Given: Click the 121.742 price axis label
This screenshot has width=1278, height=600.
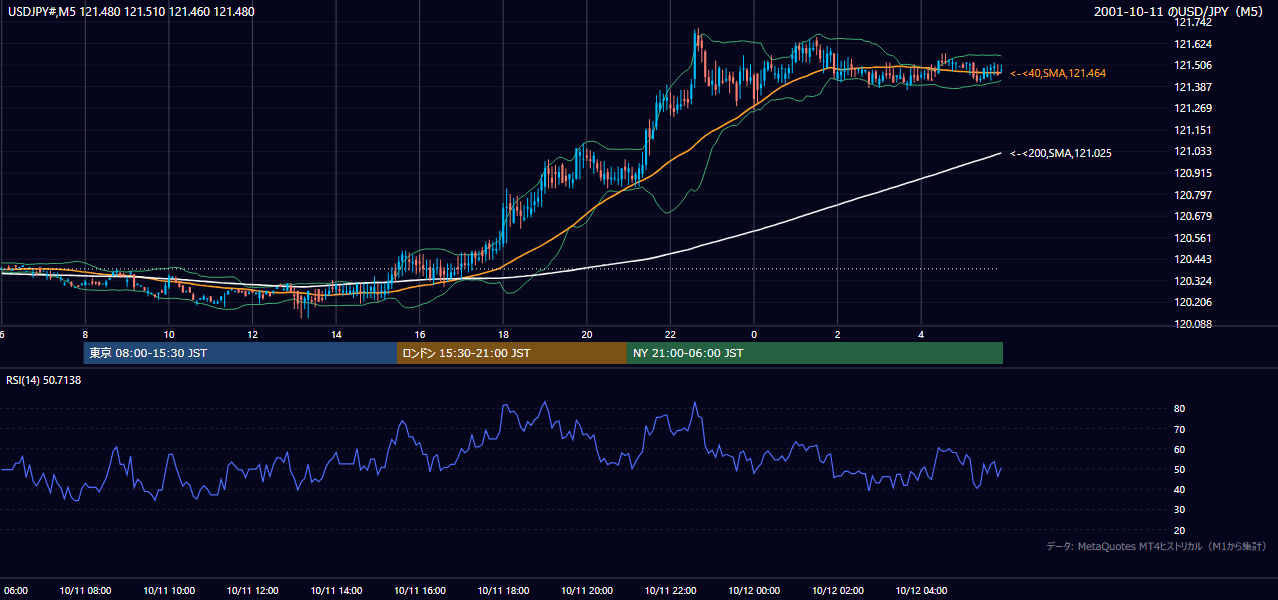Looking at the screenshot, I should pyautogui.click(x=1192, y=22).
